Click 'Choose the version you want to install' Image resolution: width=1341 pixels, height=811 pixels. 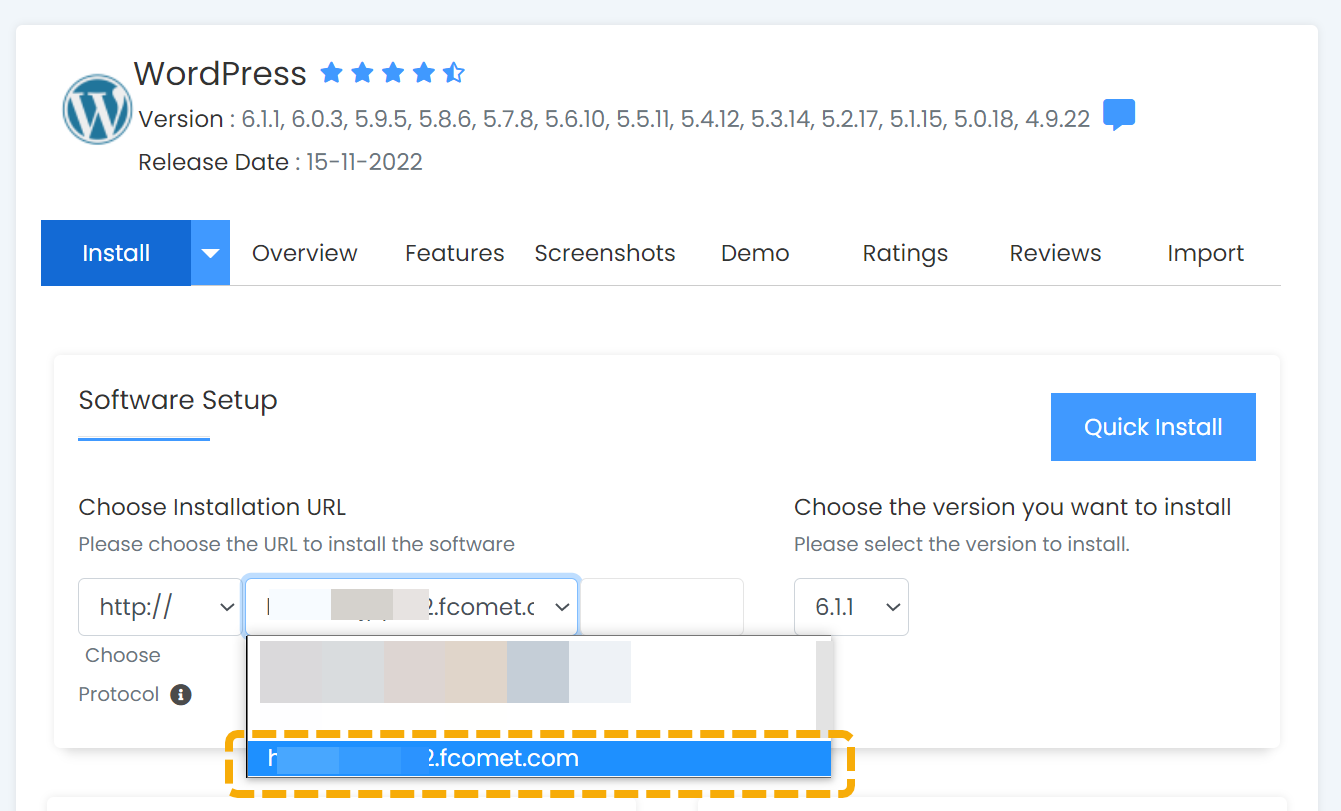point(1013,507)
